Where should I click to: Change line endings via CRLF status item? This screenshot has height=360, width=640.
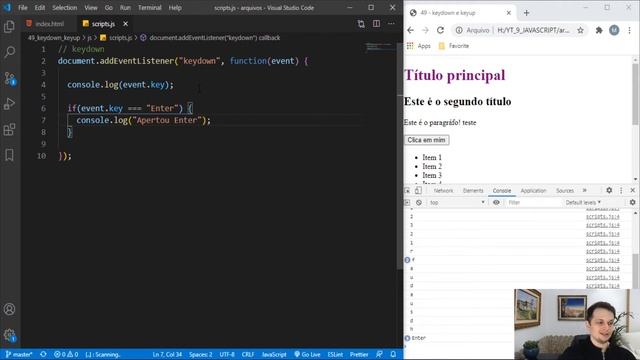pyautogui.click(x=248, y=354)
